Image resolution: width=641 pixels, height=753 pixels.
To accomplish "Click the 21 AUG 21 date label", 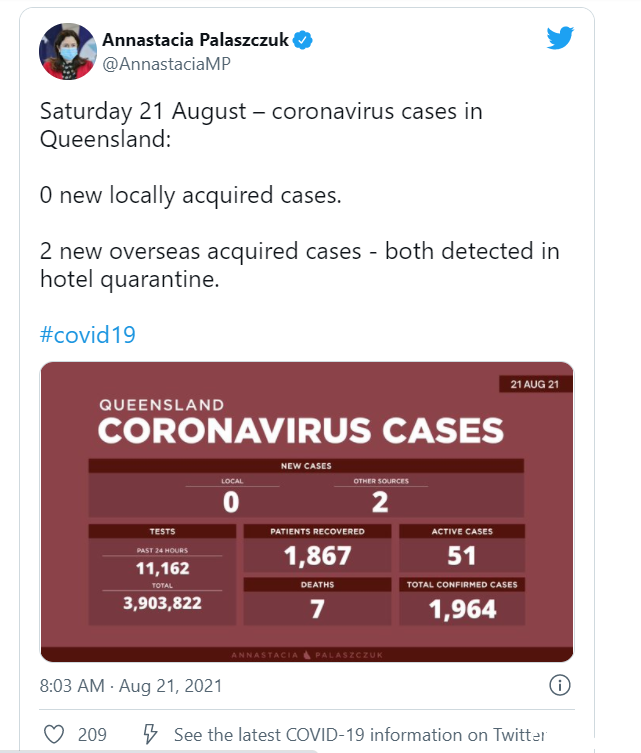I will (535, 384).
